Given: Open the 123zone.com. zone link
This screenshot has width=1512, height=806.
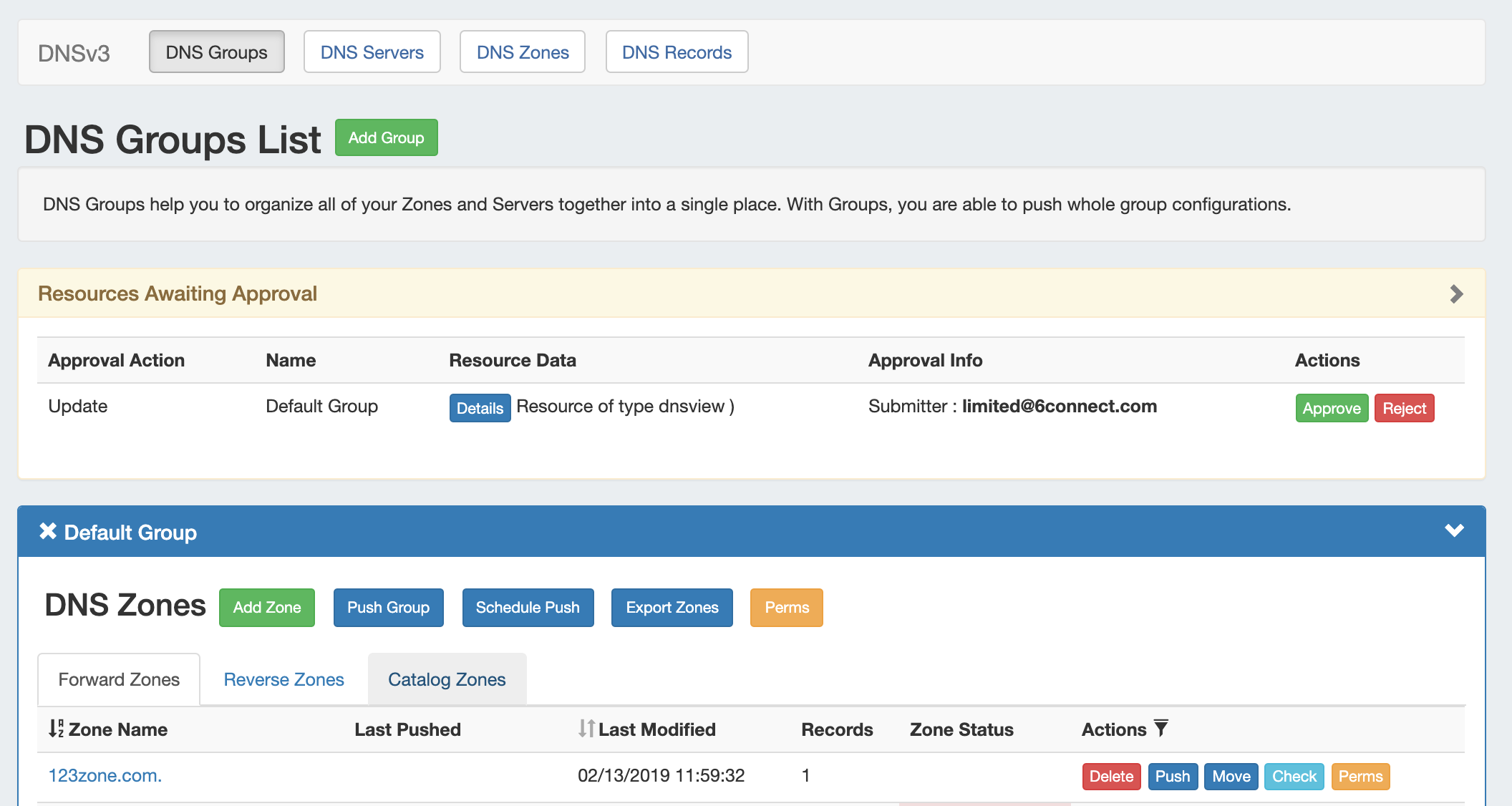Looking at the screenshot, I should tap(105, 775).
